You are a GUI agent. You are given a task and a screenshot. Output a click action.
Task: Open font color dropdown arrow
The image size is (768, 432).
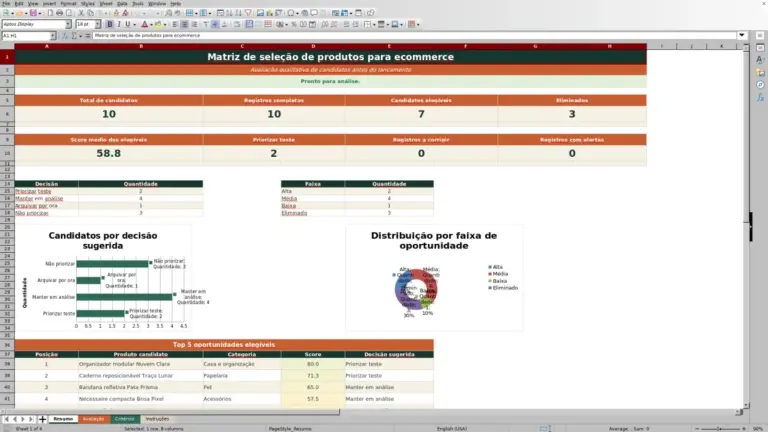(151, 24)
